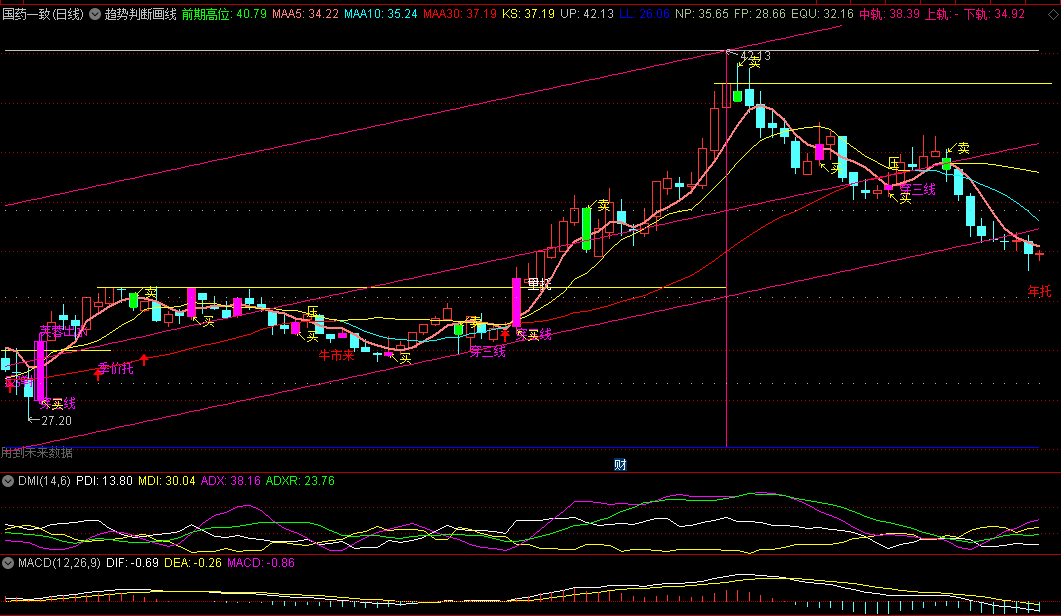This screenshot has height=616, width=1061.
Task: Click the ADXR: 23.76 reading
Action: (x=300, y=481)
